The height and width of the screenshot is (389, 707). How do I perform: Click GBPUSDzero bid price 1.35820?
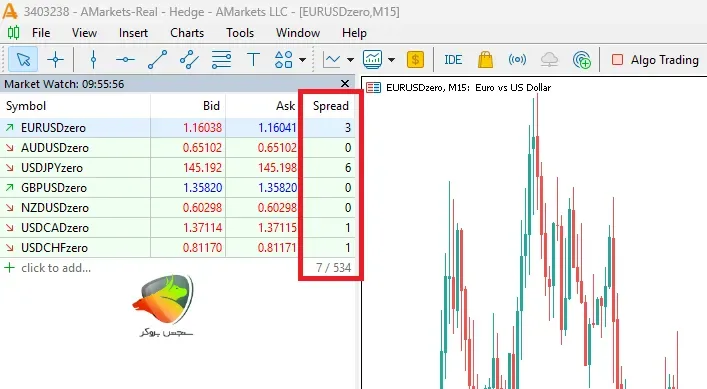coord(202,188)
